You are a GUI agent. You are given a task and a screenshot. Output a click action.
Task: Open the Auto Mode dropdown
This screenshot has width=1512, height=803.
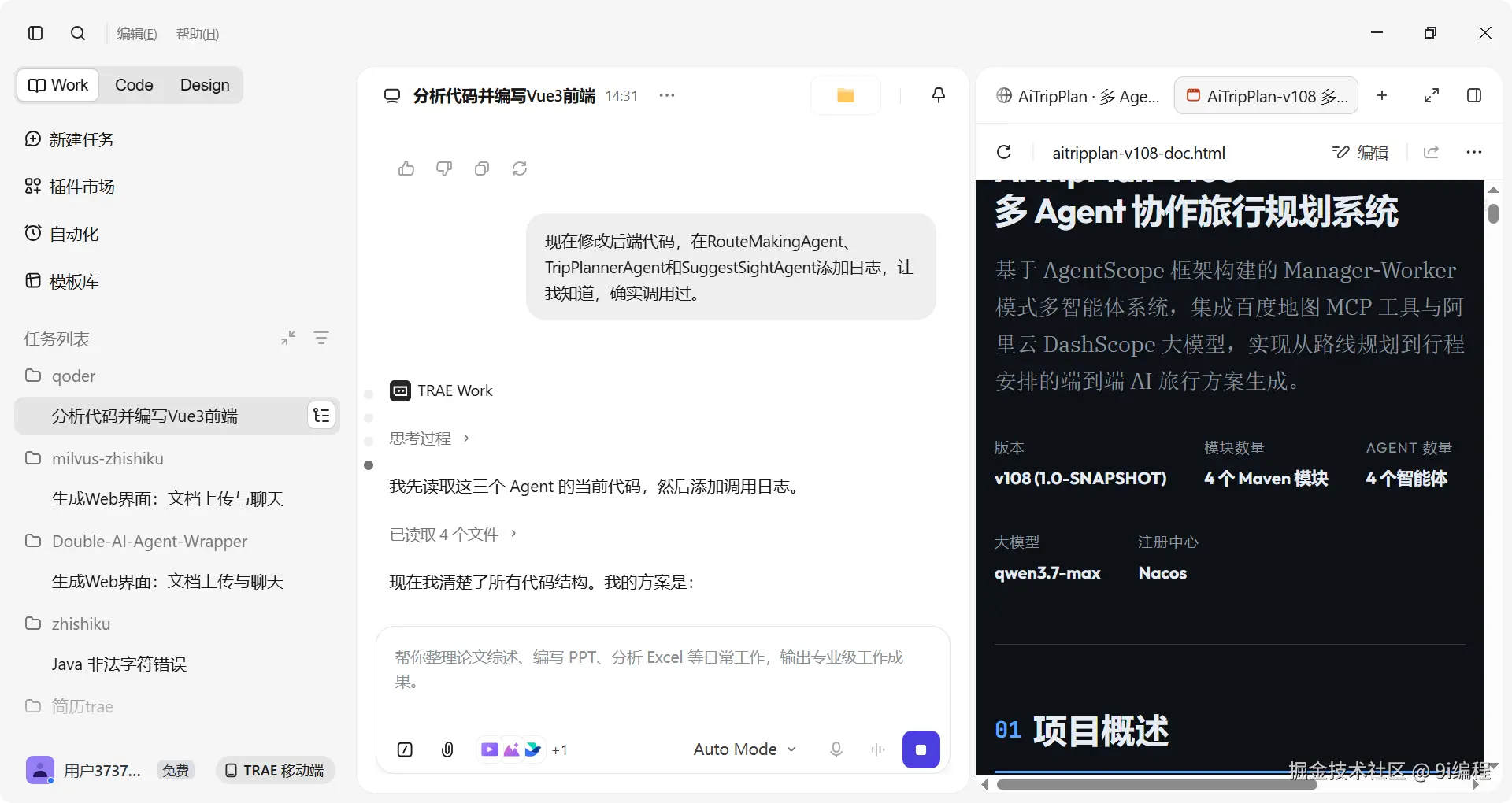point(745,749)
